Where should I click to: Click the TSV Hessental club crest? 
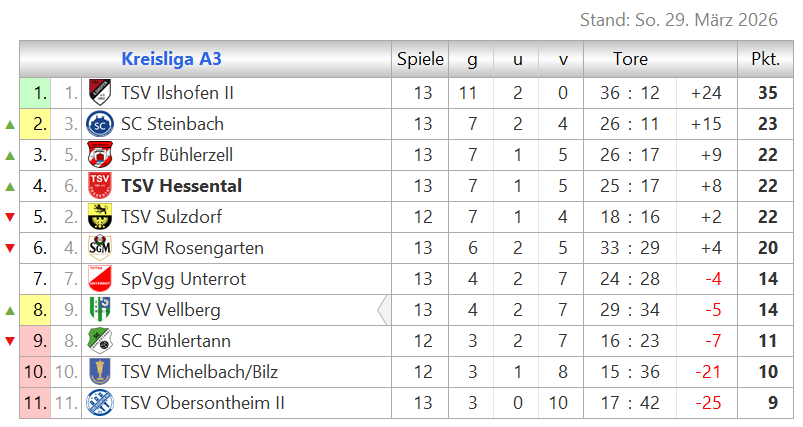(98, 186)
